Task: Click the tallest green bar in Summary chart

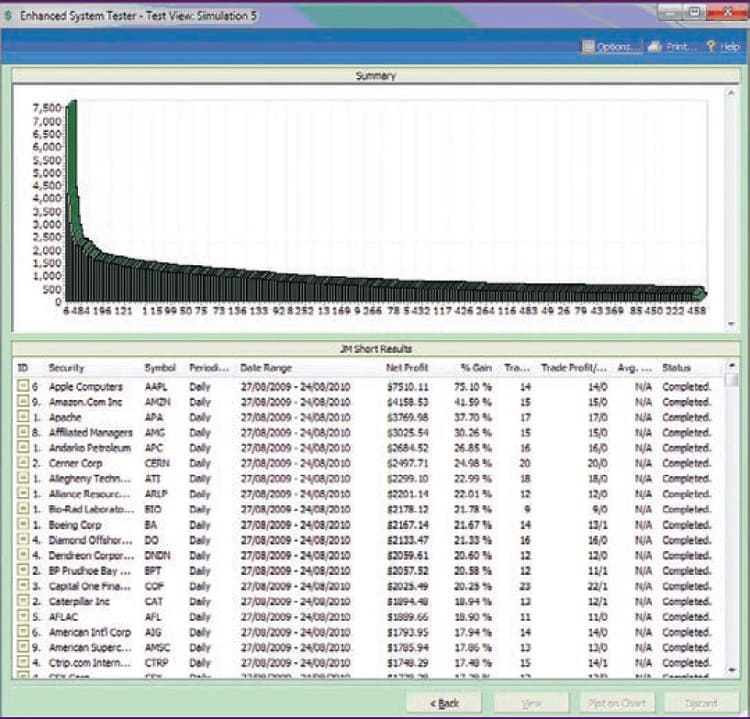Action: click(x=71, y=200)
